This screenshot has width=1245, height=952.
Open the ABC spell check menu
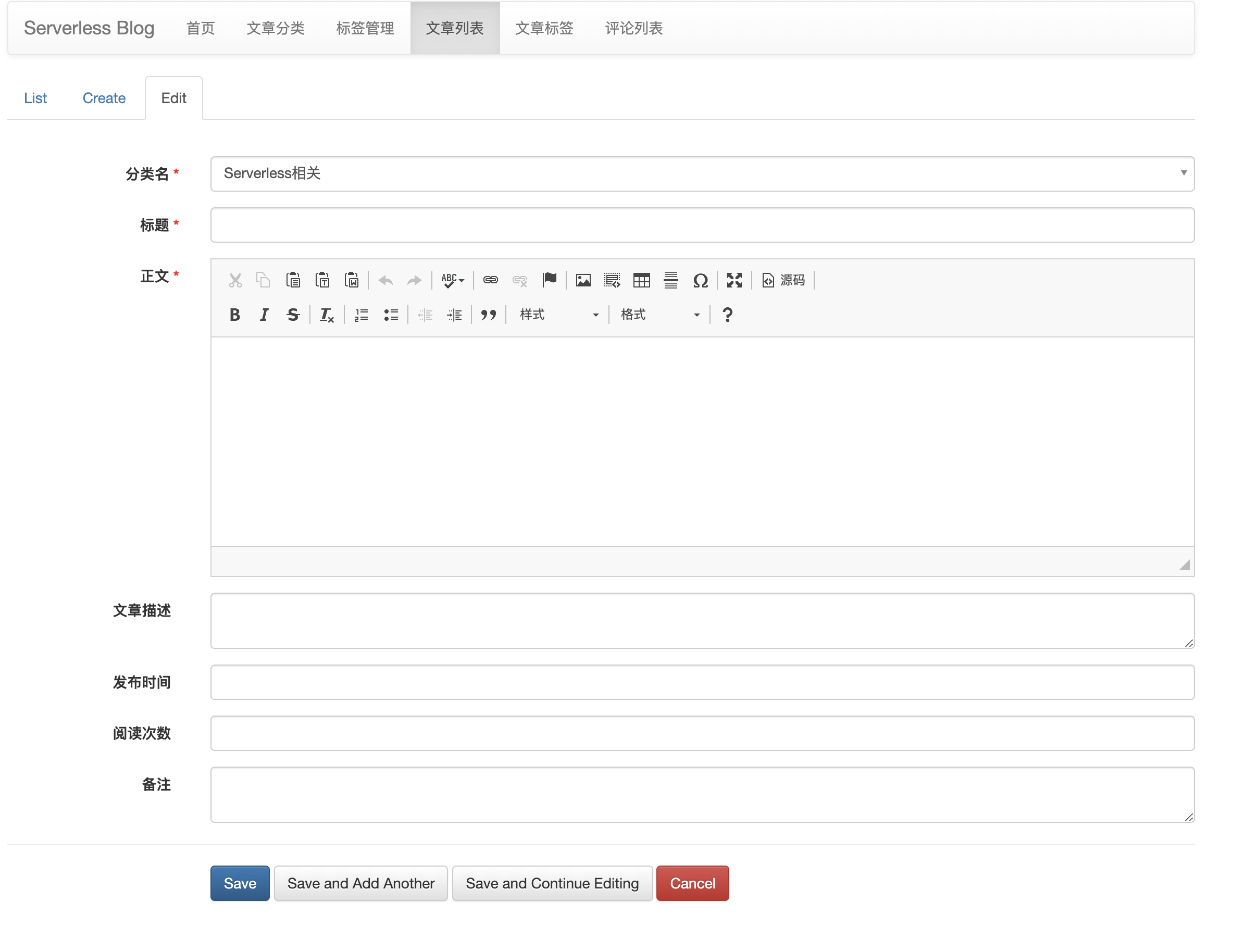click(x=452, y=280)
